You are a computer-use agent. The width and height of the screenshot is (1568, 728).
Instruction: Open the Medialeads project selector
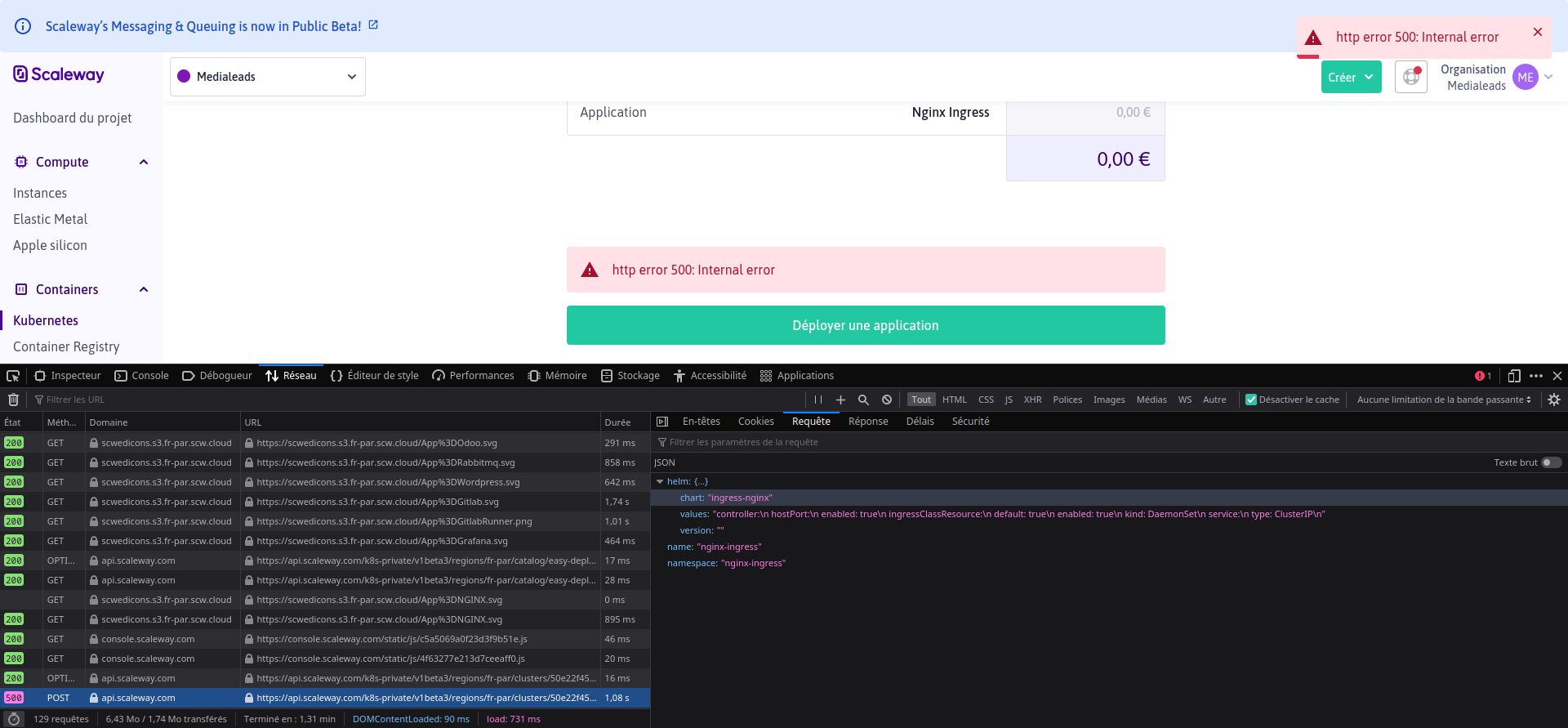(268, 77)
